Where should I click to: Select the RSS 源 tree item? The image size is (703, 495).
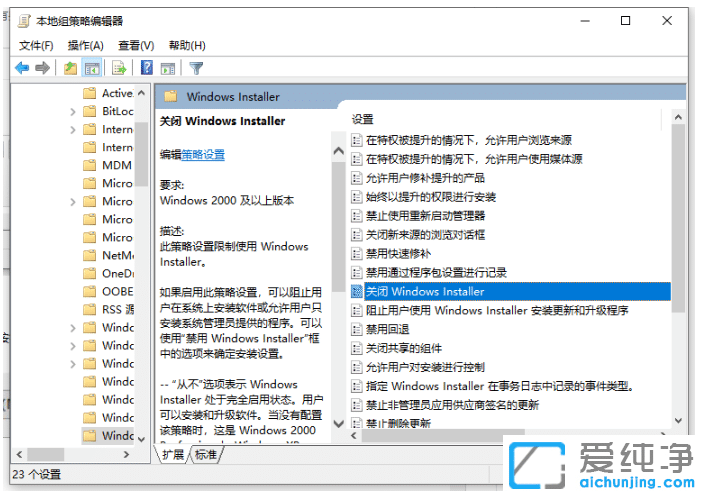click(117, 309)
